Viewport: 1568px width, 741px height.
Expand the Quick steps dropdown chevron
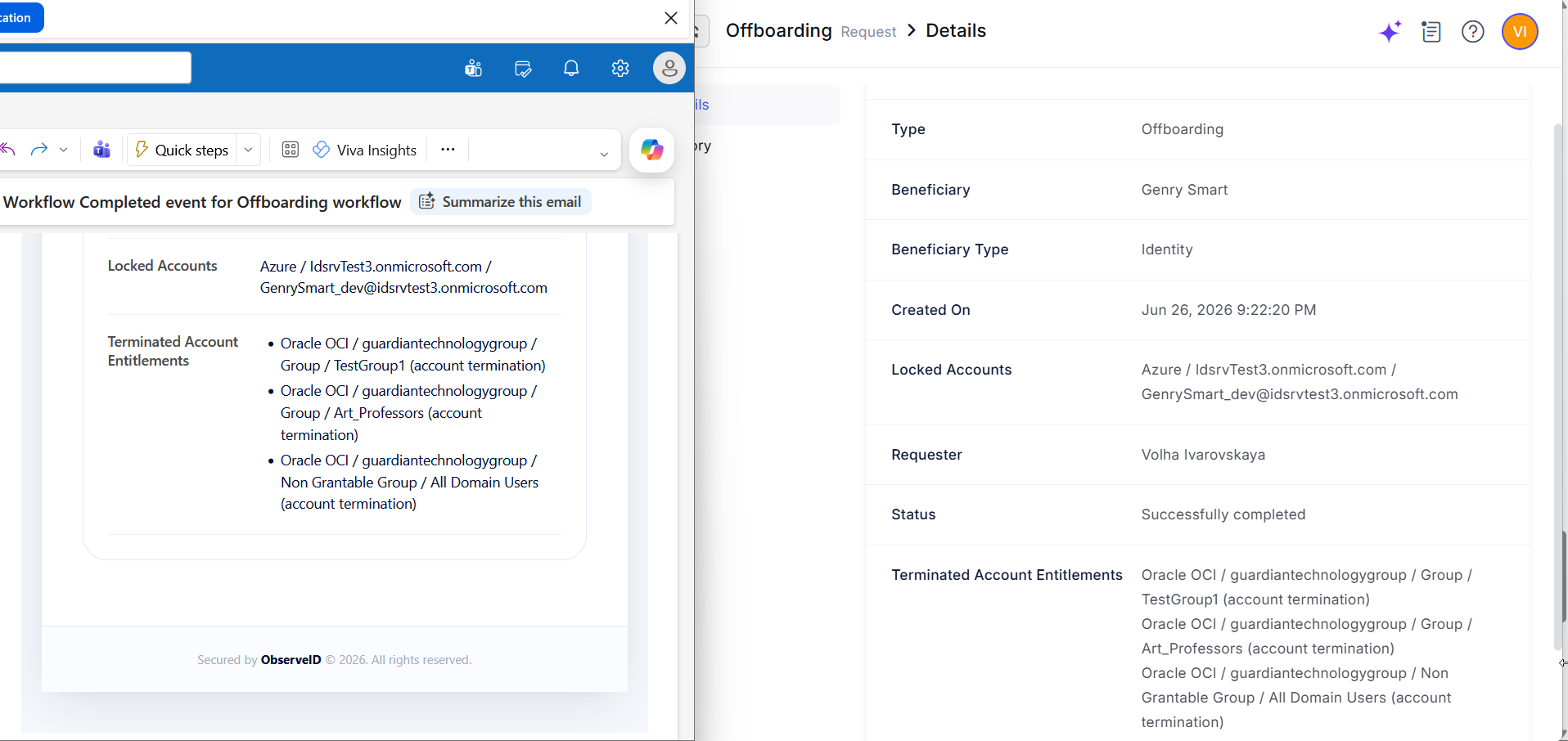coord(249,150)
